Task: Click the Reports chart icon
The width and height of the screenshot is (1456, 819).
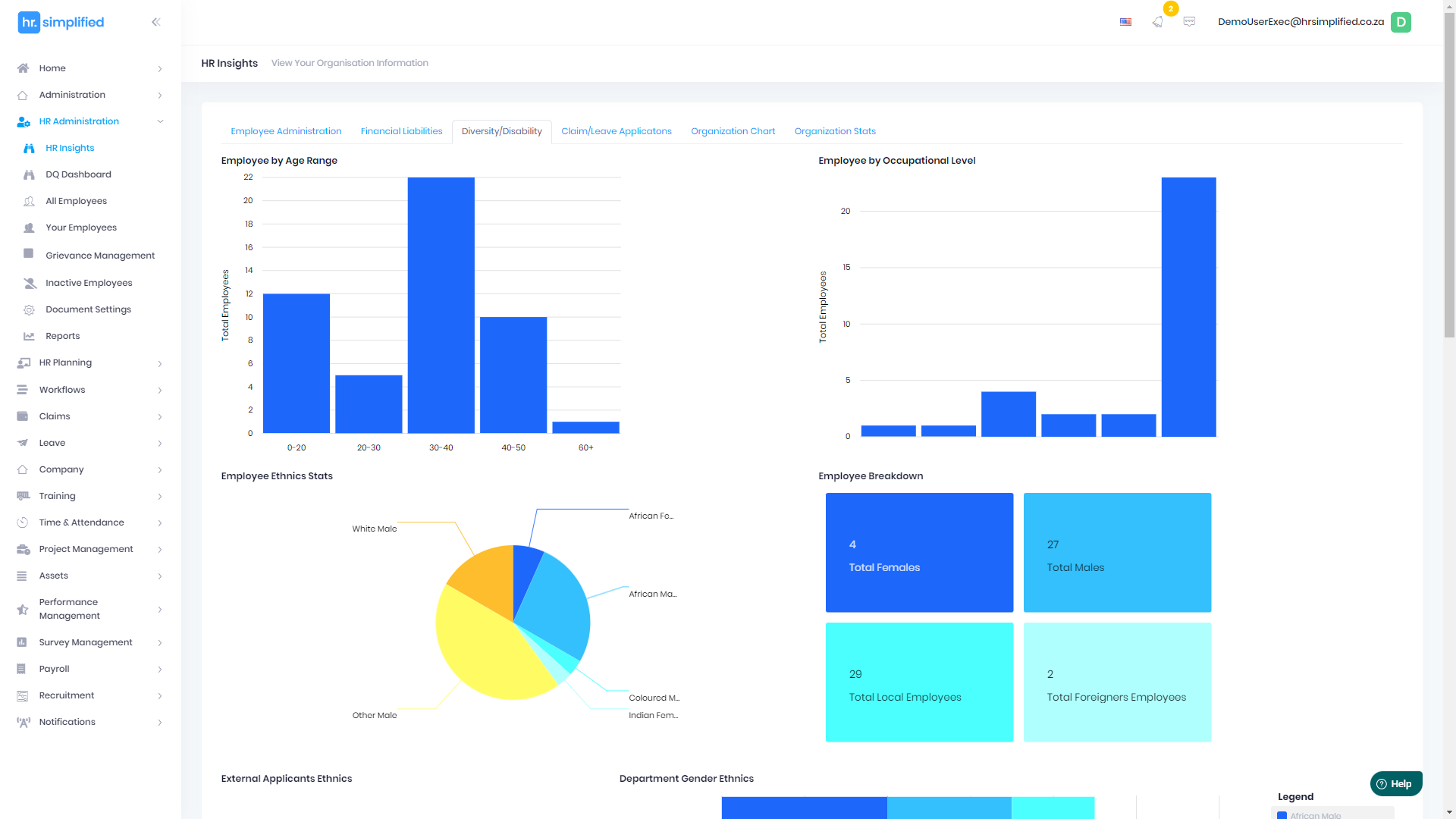Action: pyautogui.click(x=29, y=336)
